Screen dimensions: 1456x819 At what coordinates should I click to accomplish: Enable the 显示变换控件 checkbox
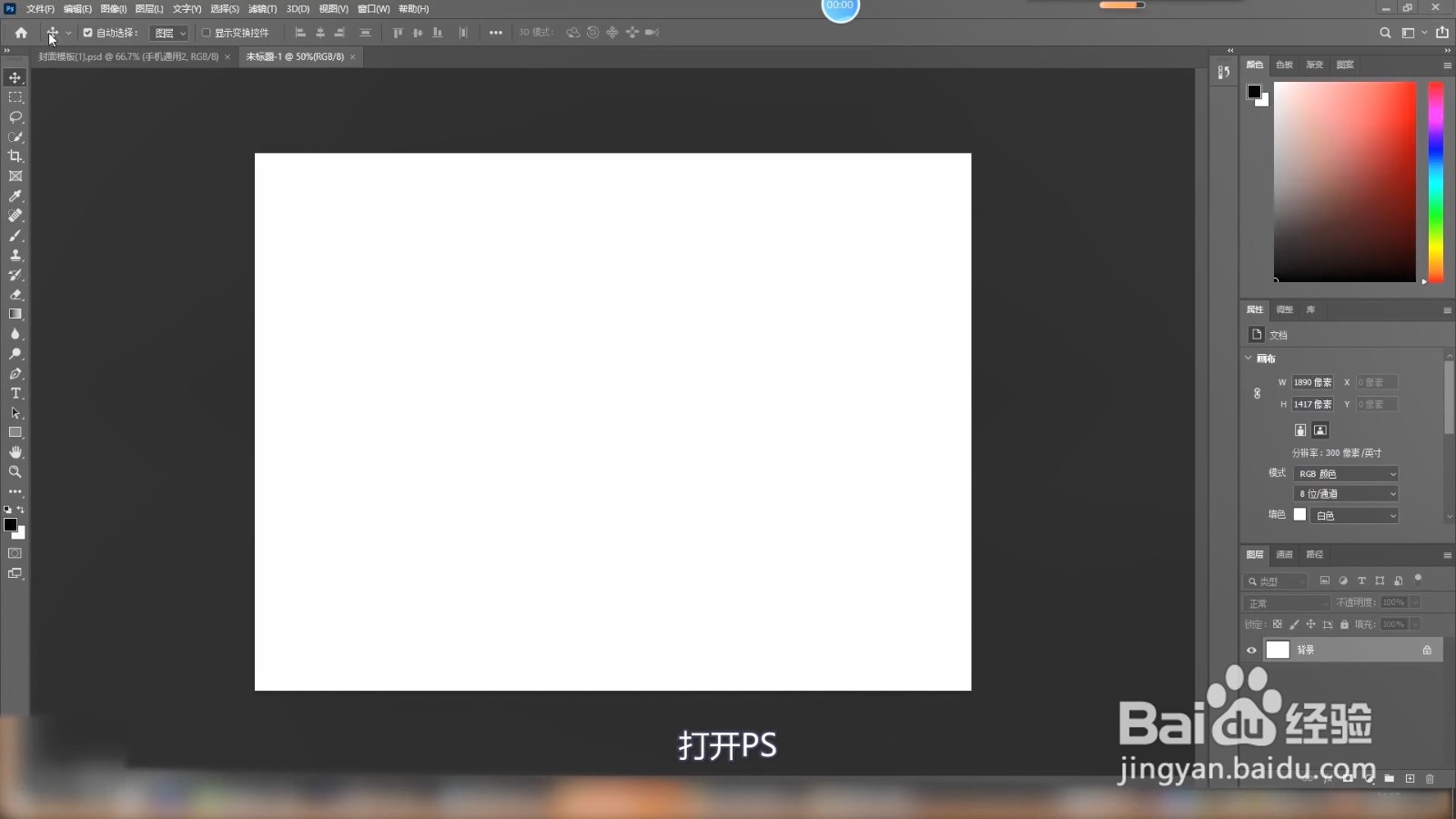click(206, 33)
